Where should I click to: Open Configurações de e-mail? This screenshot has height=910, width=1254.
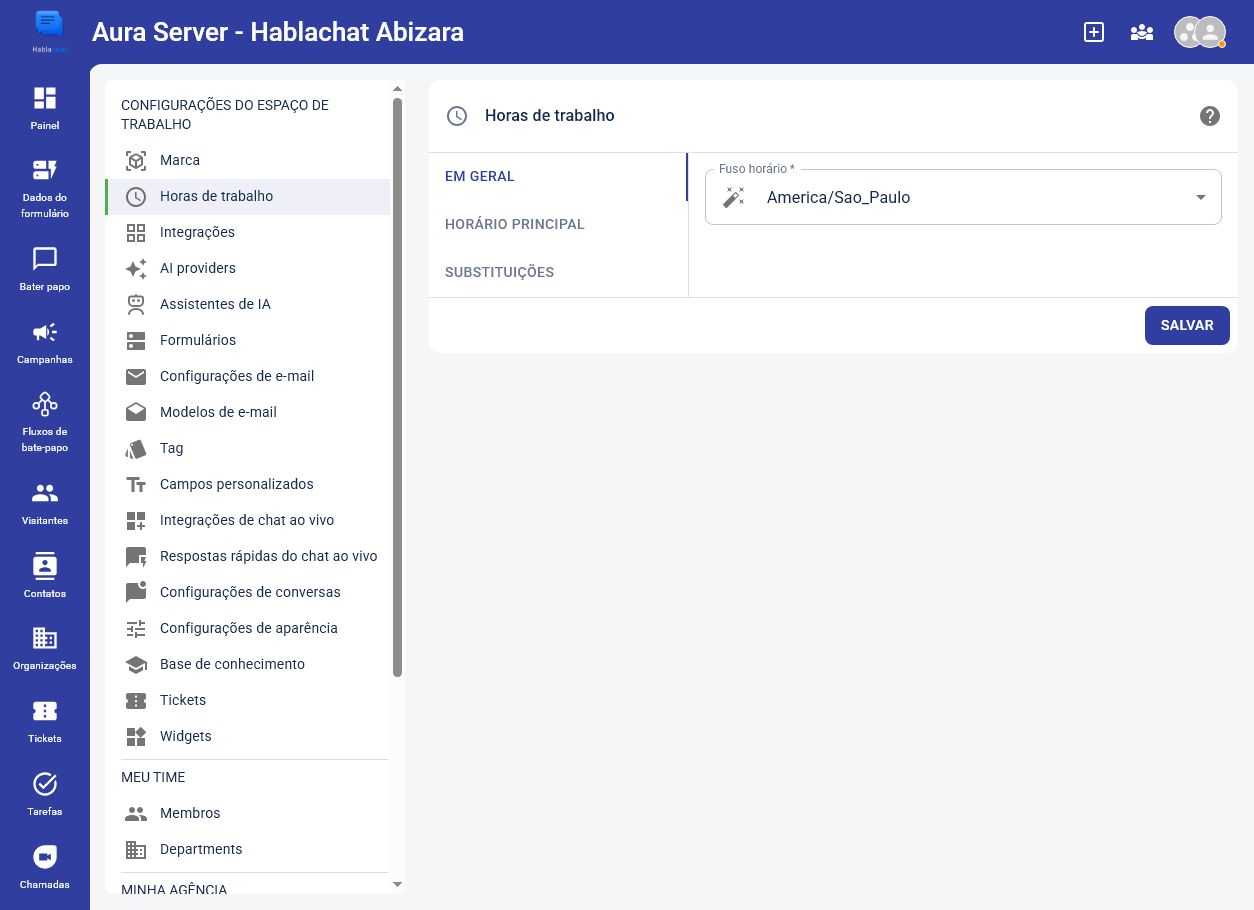click(x=247, y=376)
